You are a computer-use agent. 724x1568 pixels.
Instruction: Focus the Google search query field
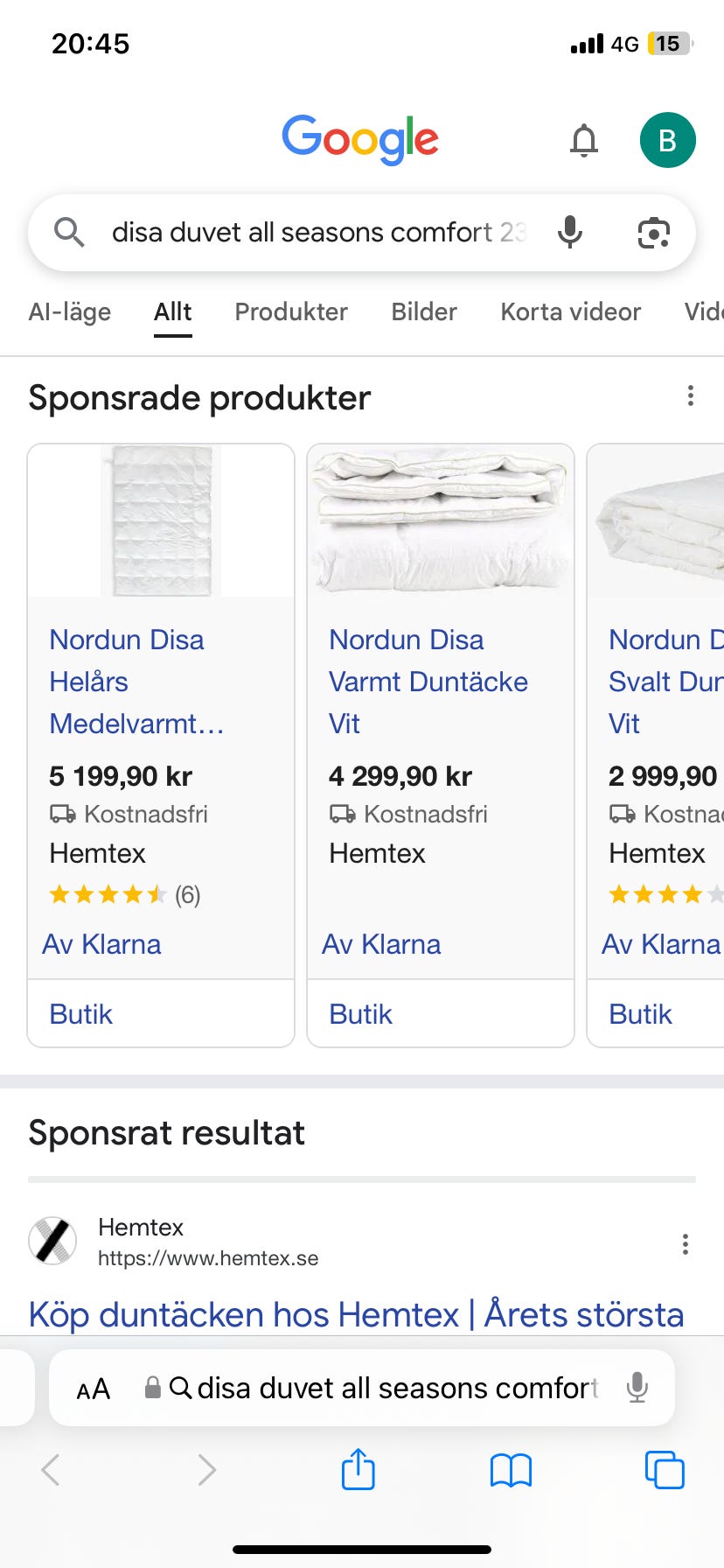click(x=315, y=233)
